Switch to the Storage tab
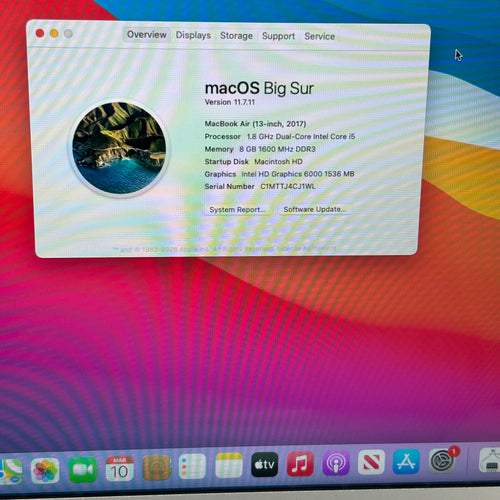 pyautogui.click(x=236, y=36)
